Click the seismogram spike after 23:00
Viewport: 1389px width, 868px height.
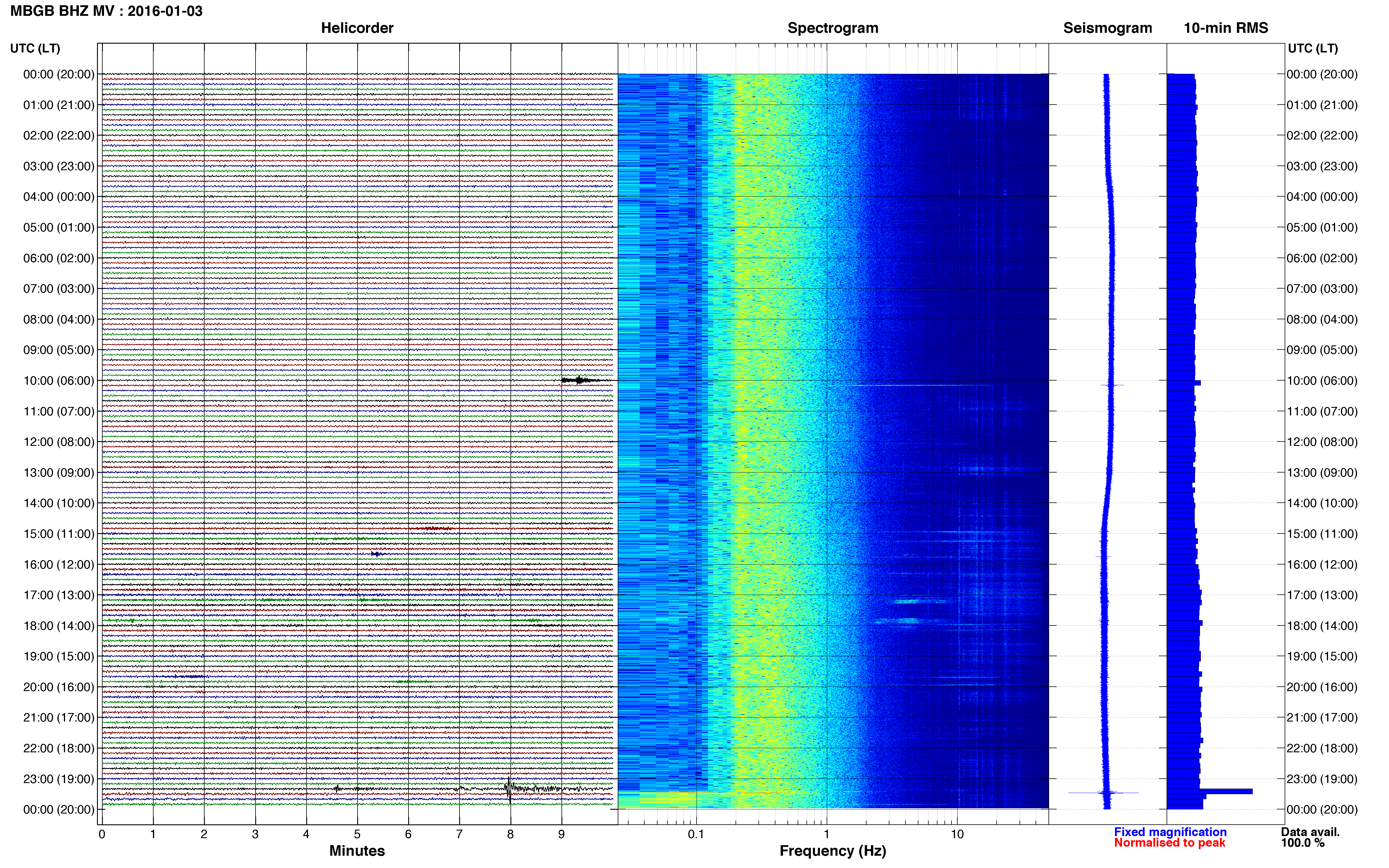1104,793
